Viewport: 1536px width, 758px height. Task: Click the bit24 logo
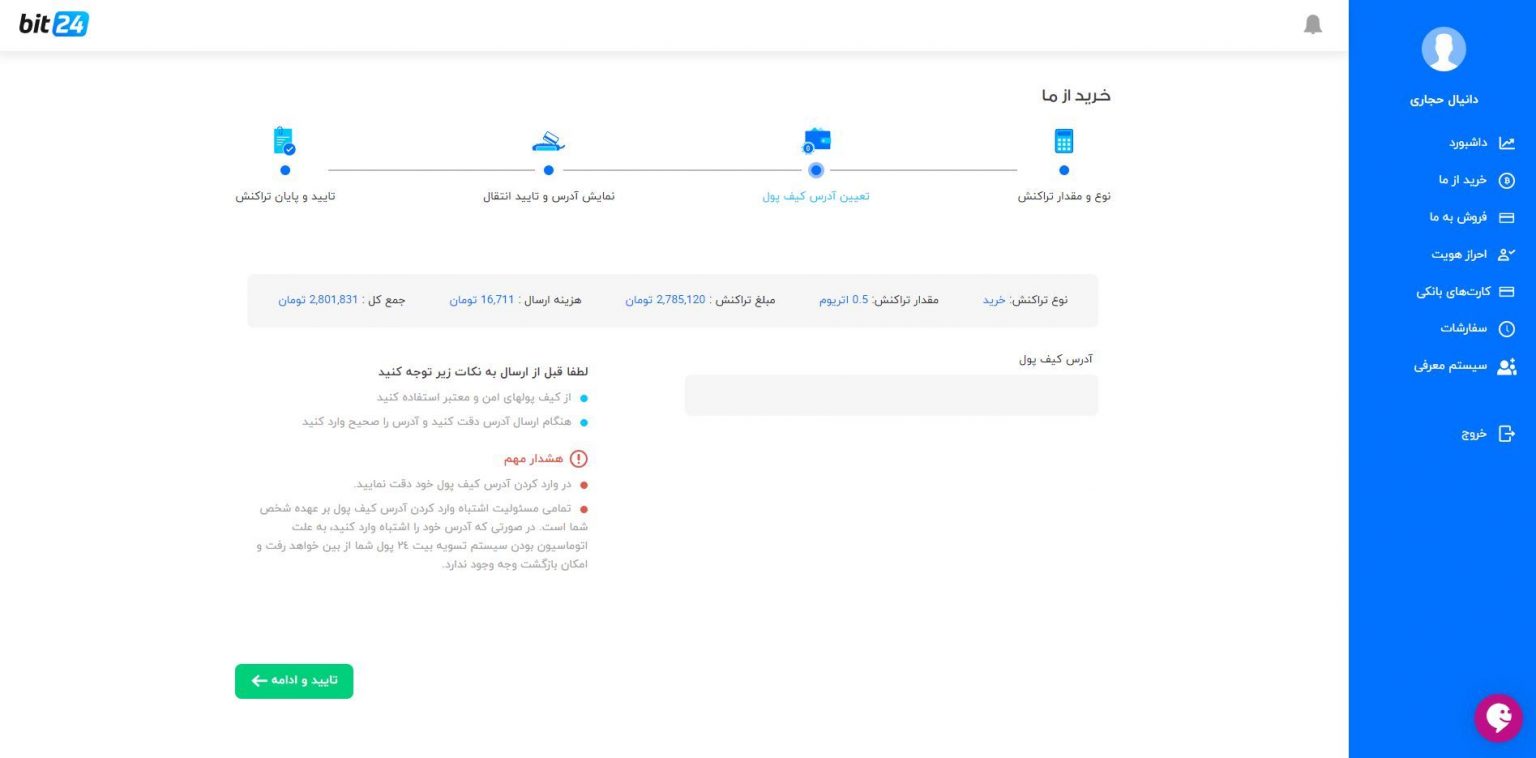coord(54,24)
